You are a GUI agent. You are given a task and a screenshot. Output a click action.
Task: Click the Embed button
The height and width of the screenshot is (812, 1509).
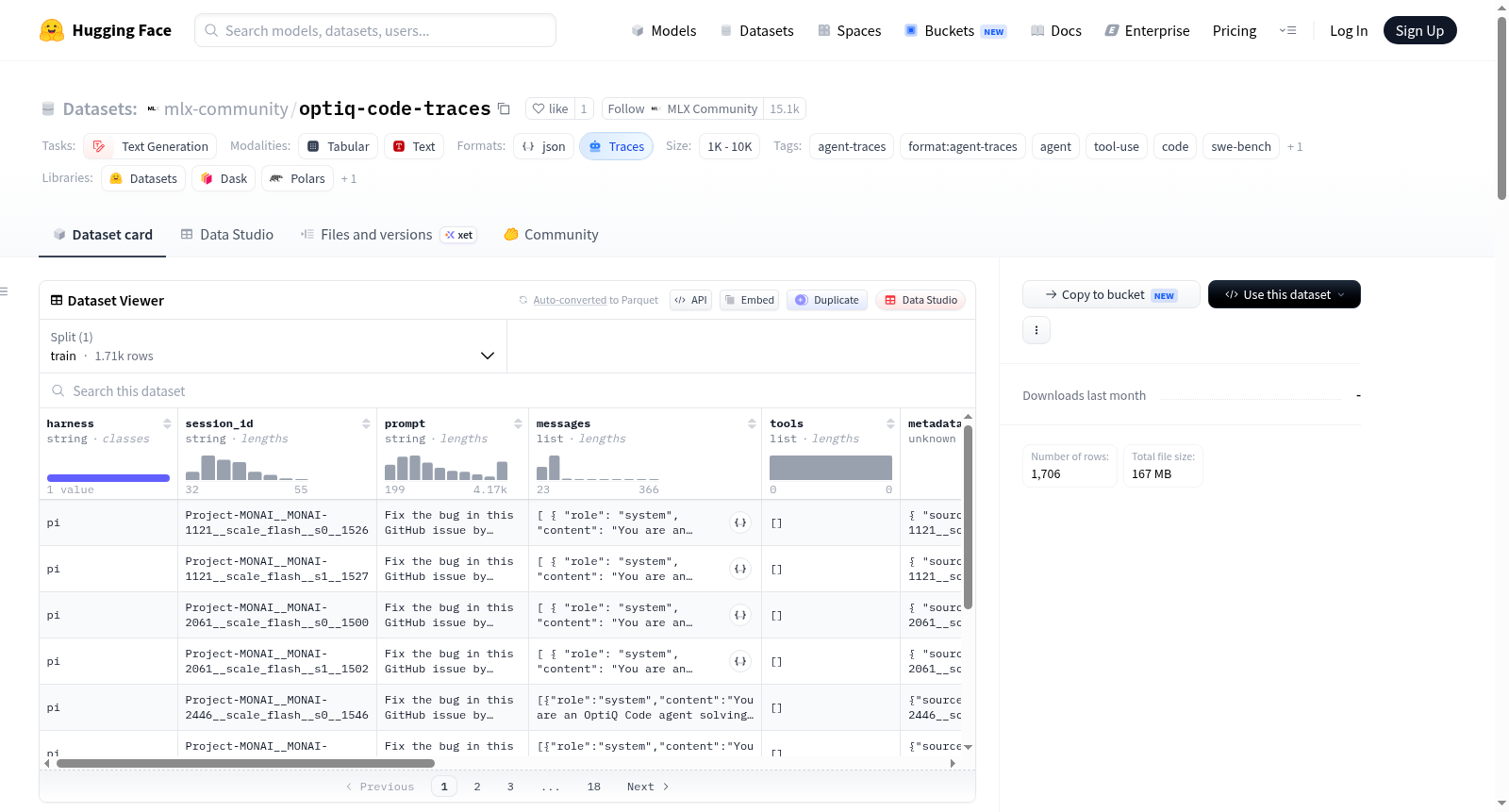click(x=750, y=300)
